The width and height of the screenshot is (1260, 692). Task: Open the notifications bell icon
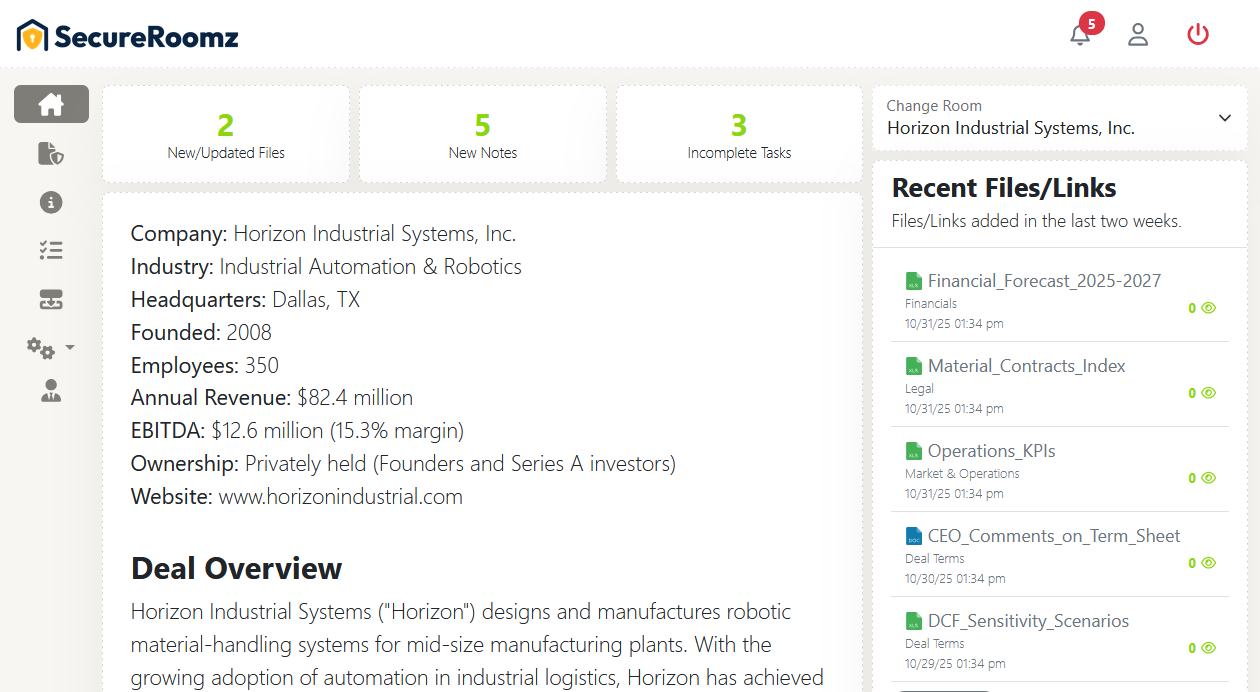tap(1080, 35)
